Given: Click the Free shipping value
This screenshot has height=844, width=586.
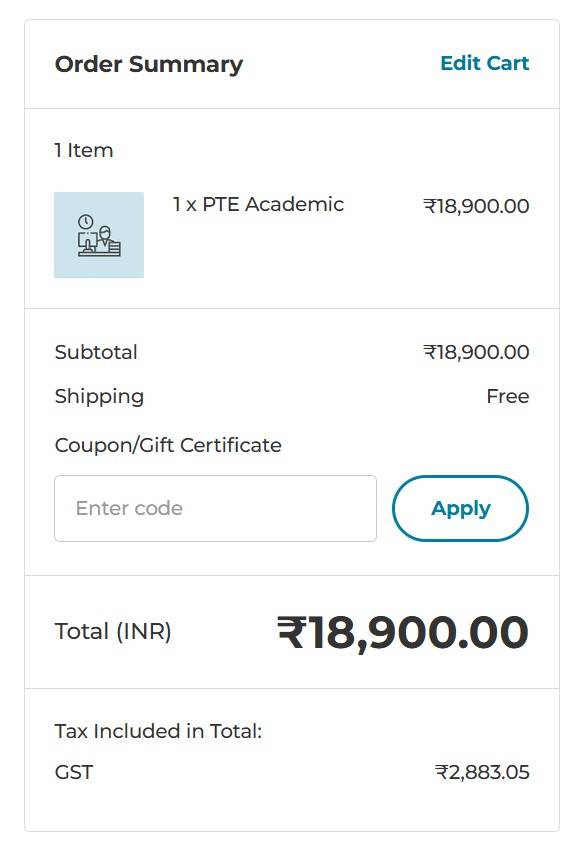Looking at the screenshot, I should coord(508,396).
